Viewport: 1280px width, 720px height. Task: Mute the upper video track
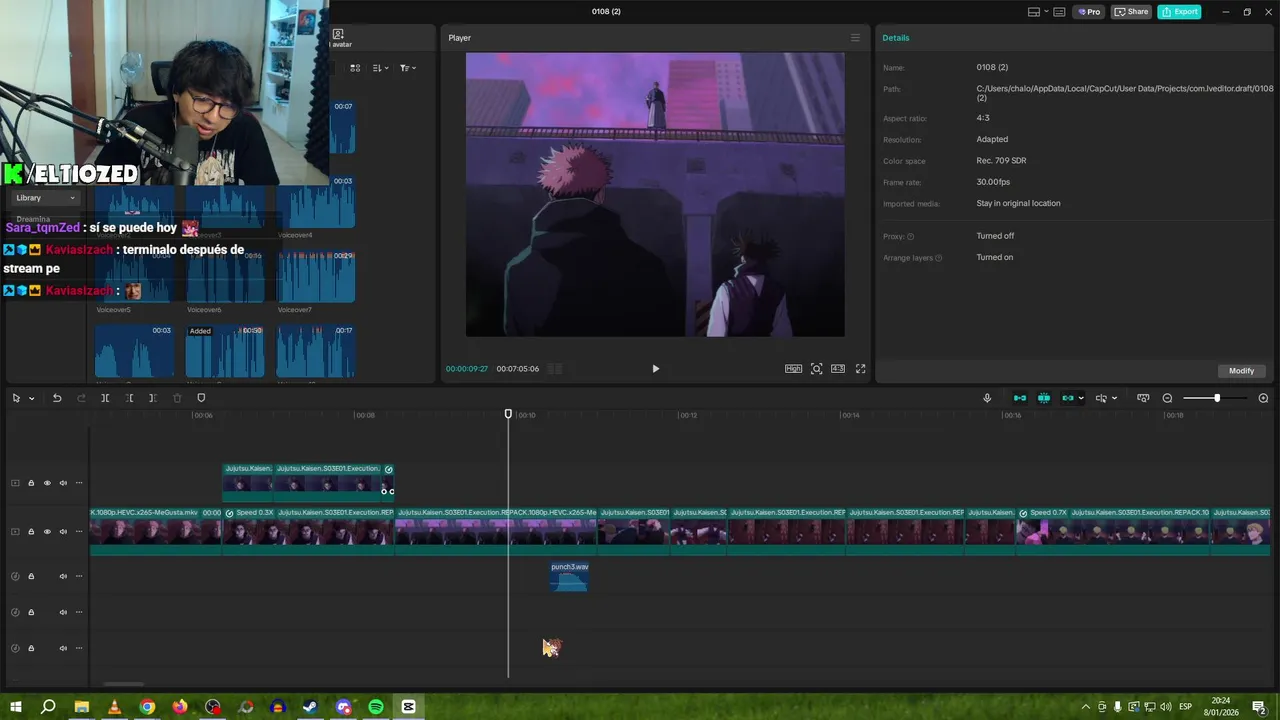pos(63,483)
